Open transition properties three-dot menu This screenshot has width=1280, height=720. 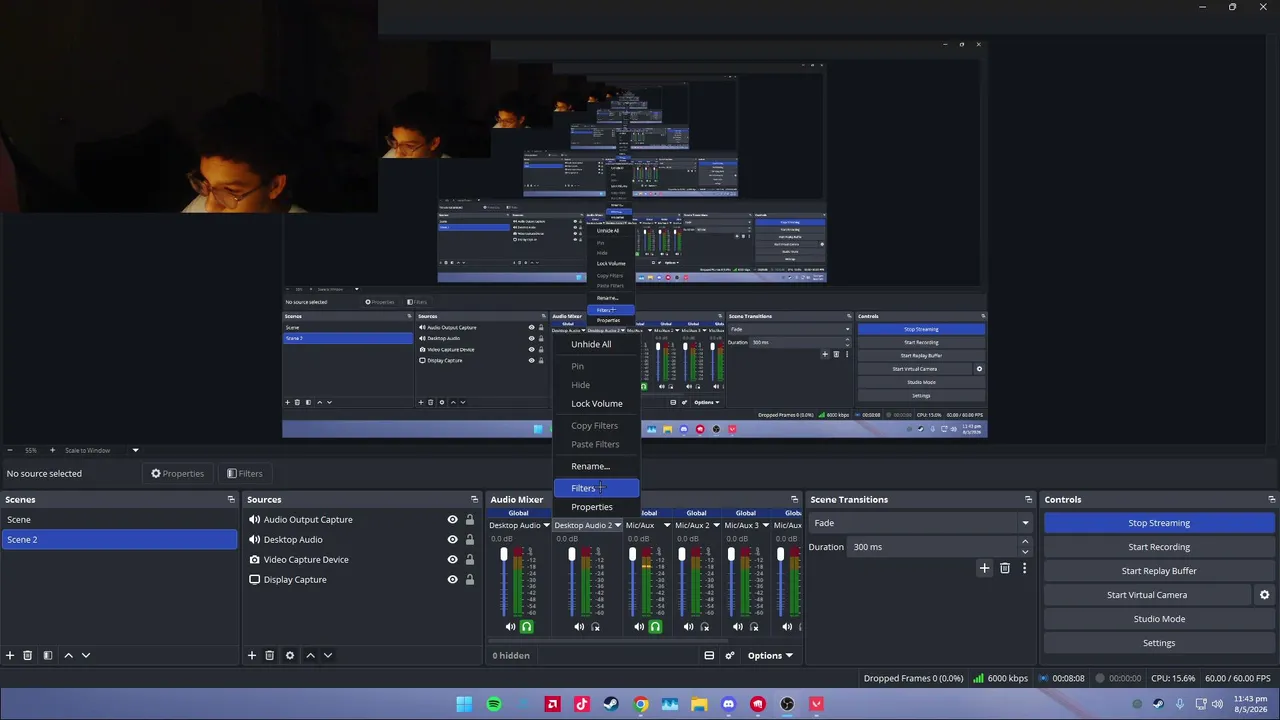tap(1024, 568)
